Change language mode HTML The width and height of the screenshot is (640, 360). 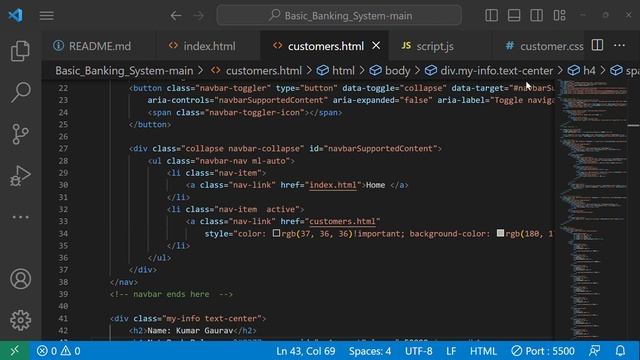483,351
